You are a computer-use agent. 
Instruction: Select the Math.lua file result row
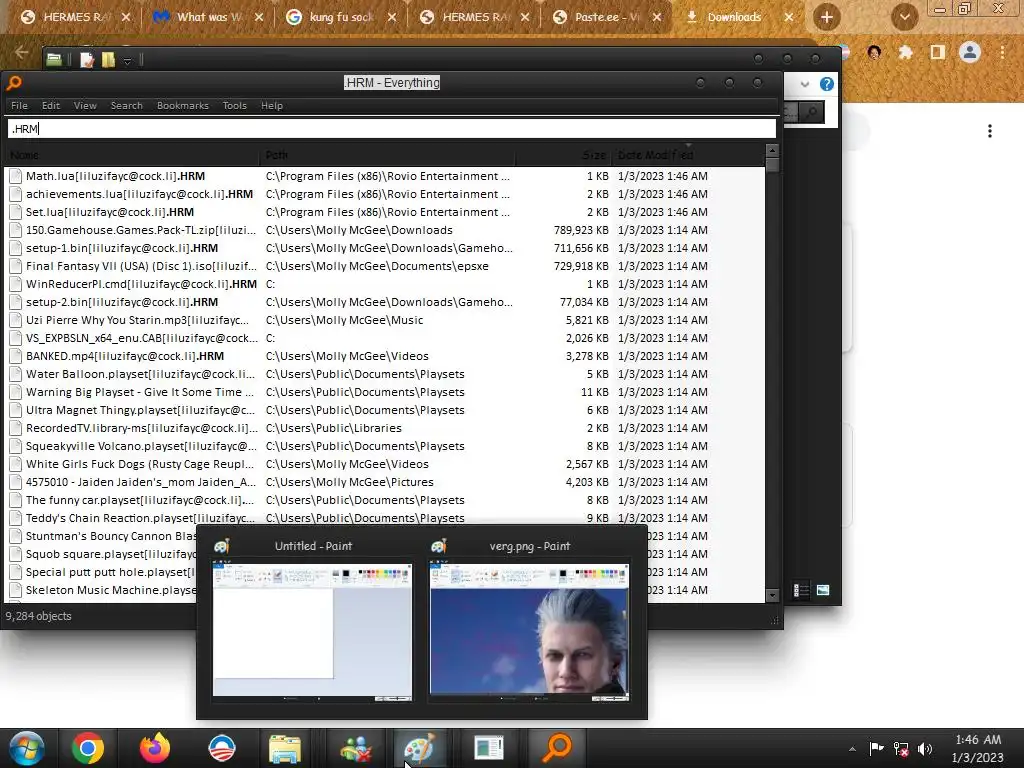coord(385,176)
